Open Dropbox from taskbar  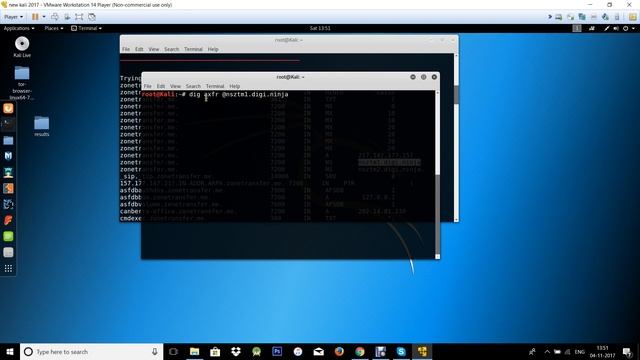click(x=236, y=351)
